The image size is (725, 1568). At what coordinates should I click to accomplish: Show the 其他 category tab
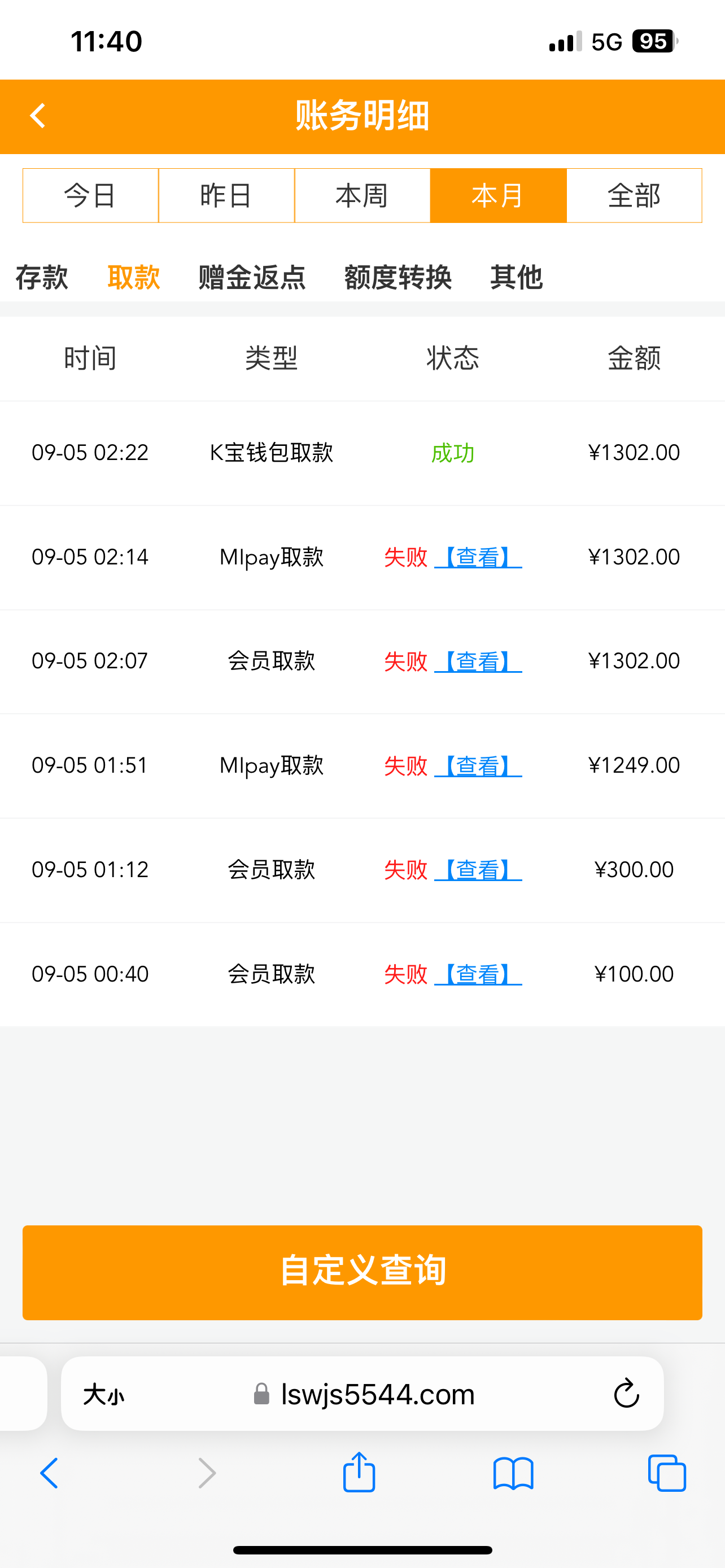click(516, 278)
